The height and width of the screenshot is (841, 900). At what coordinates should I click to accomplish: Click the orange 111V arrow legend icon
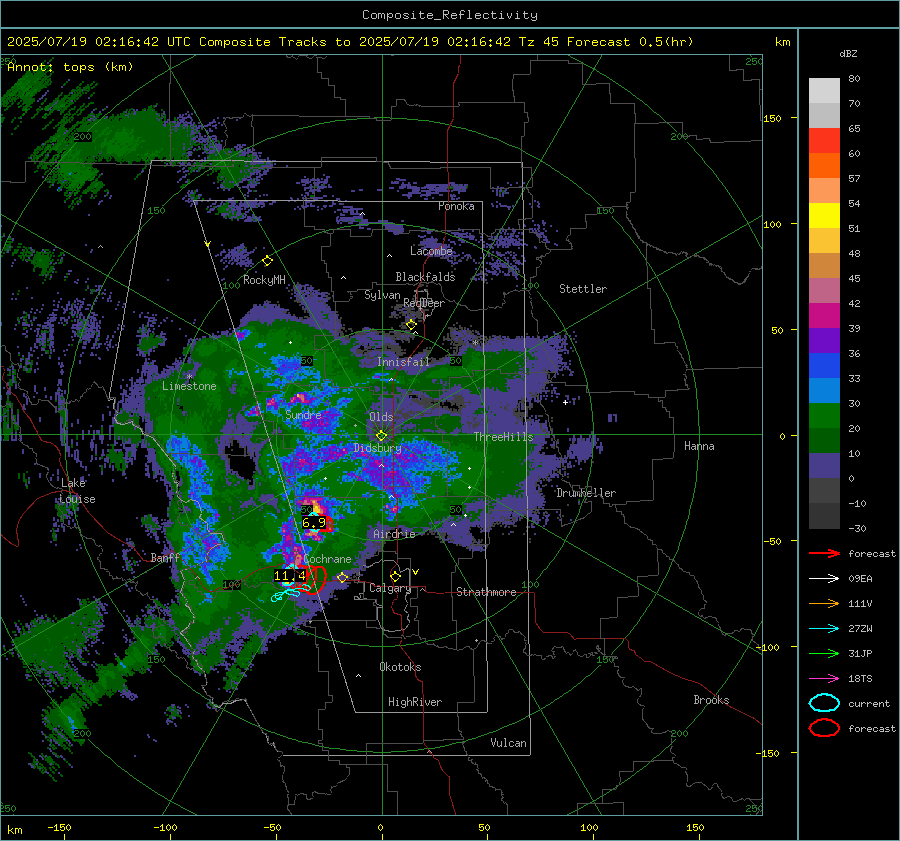824,603
